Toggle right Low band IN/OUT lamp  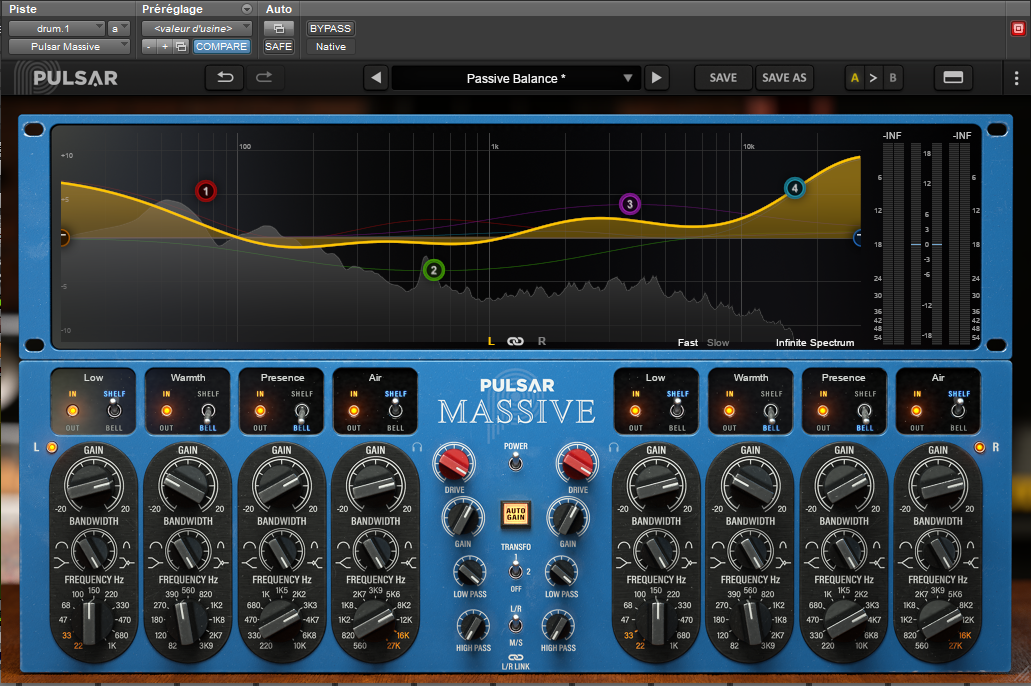pos(635,410)
